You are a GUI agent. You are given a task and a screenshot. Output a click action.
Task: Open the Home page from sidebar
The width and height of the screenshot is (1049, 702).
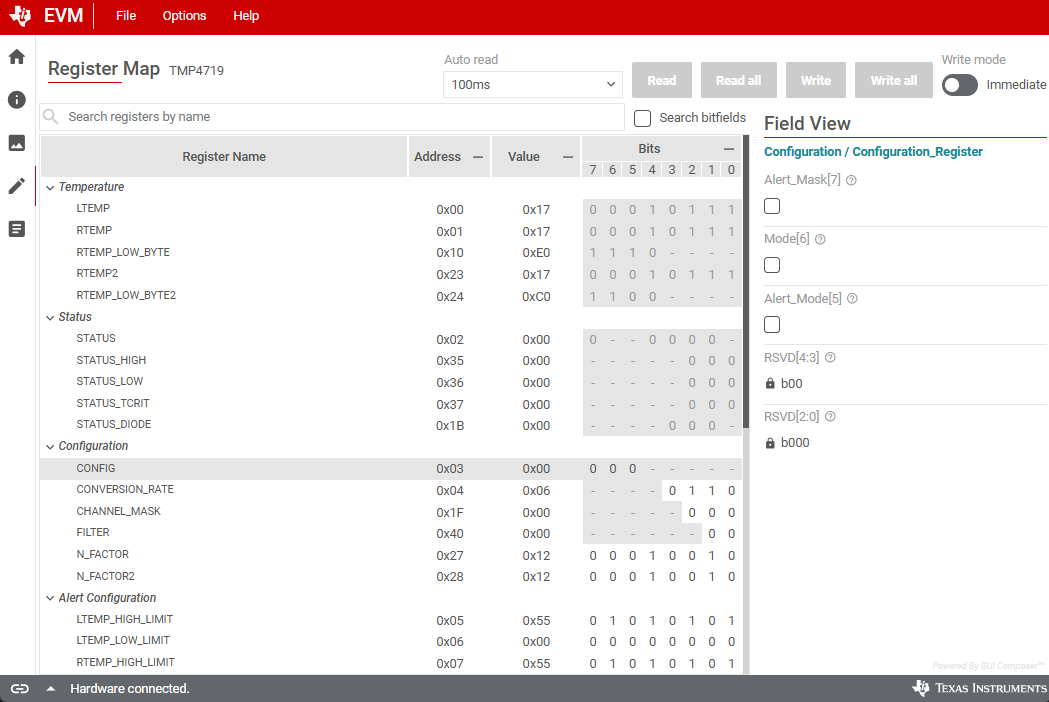[17, 57]
